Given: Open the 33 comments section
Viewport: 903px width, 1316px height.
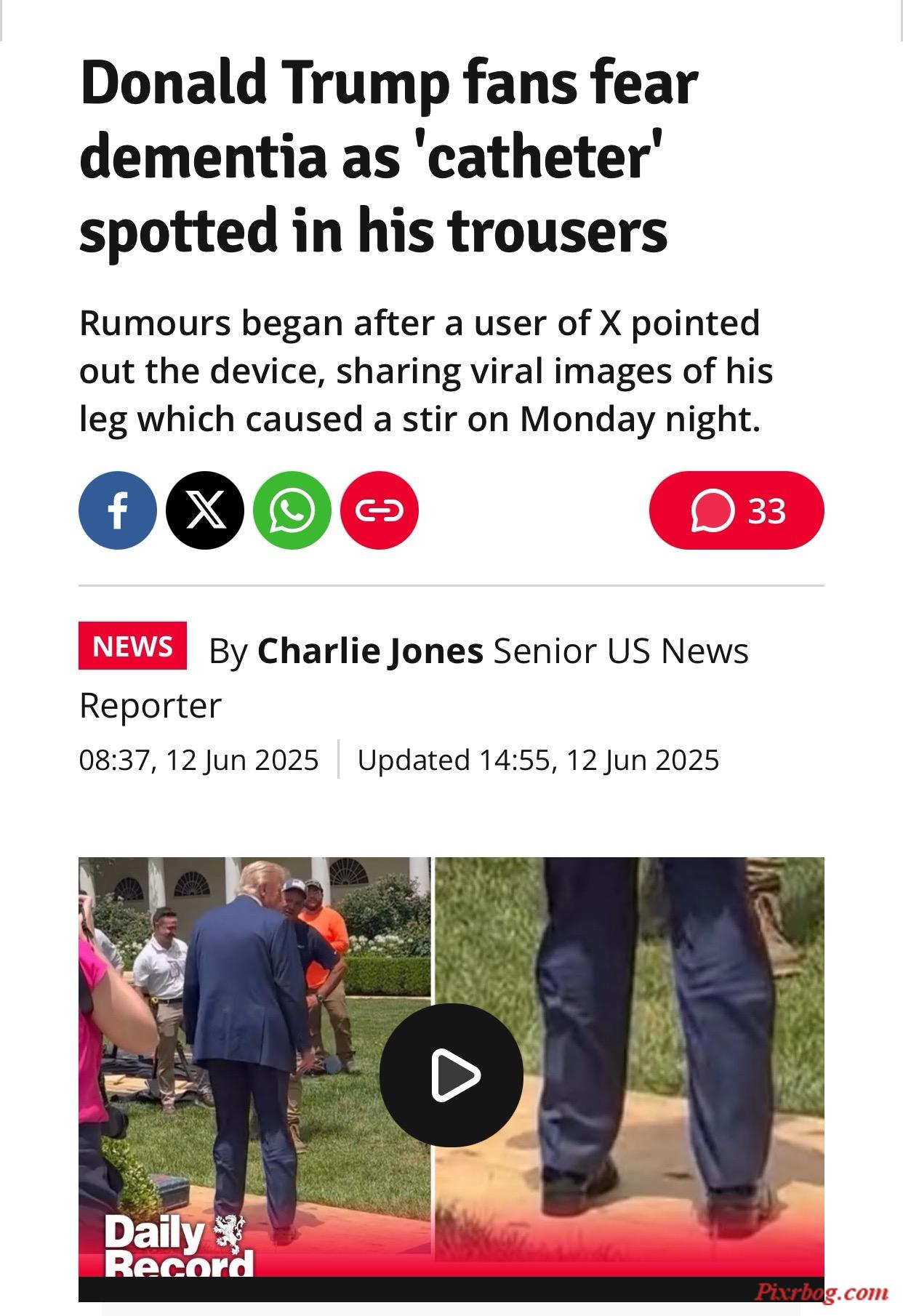Looking at the screenshot, I should tap(737, 510).
